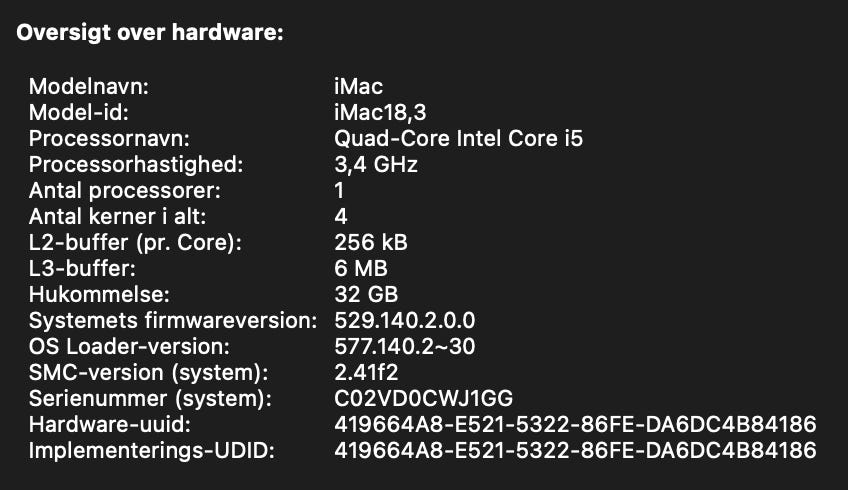Click the 6 MB L3-buffer value
848x490 pixels.
click(x=361, y=268)
